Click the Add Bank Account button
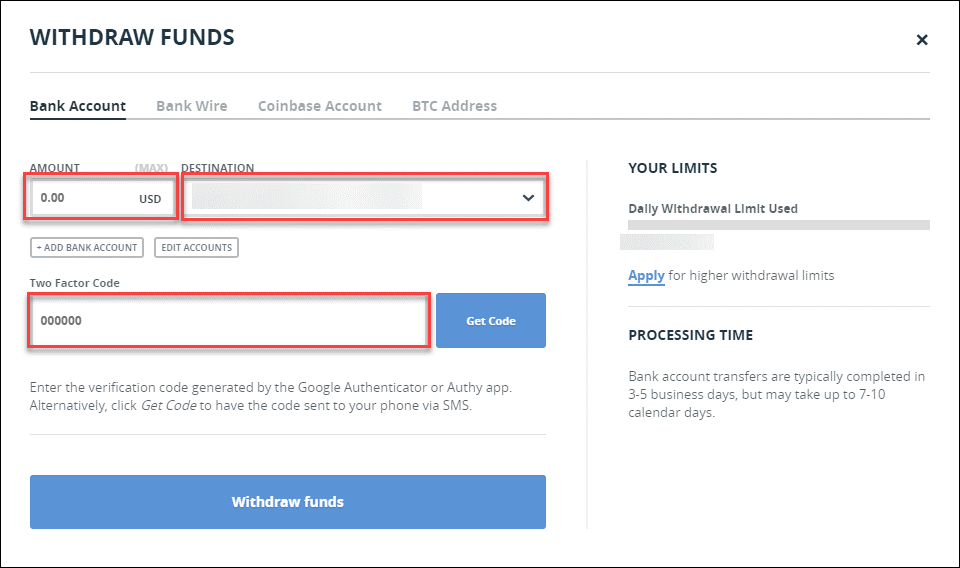Screen dimensions: 960x568 click(87, 247)
